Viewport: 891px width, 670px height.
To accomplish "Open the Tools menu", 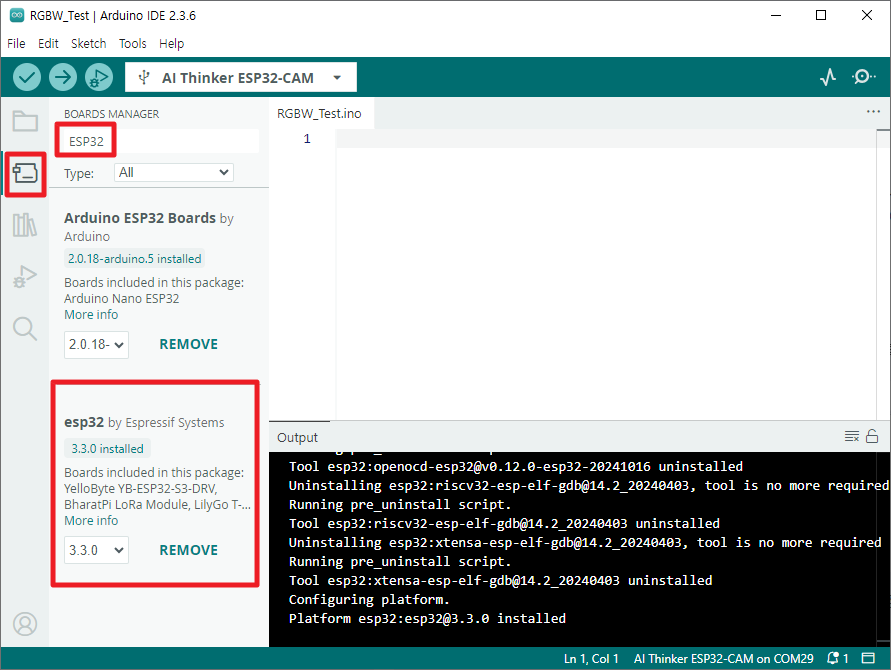I will (x=132, y=43).
